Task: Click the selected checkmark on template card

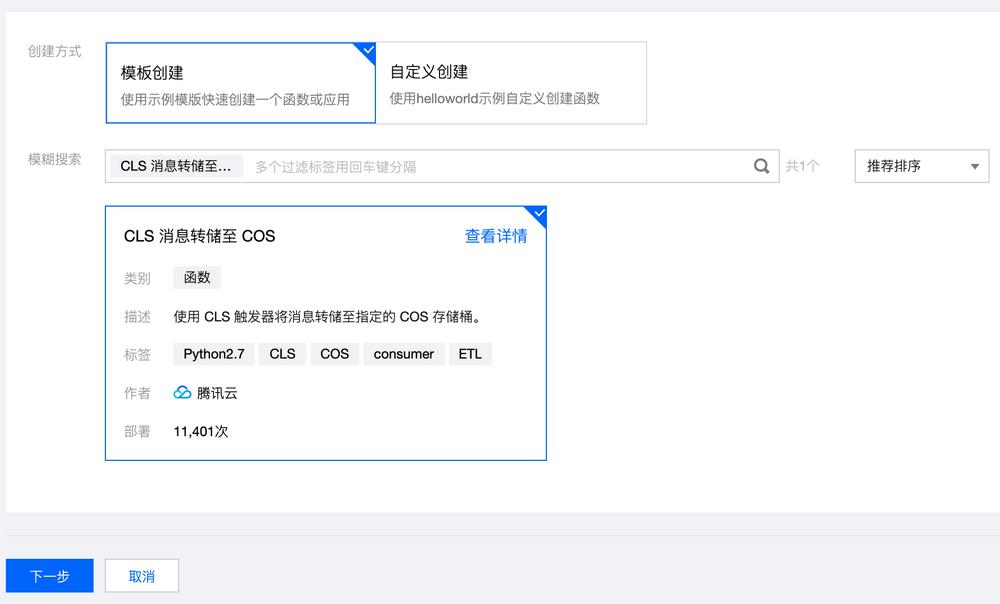Action: pyautogui.click(x=539, y=213)
